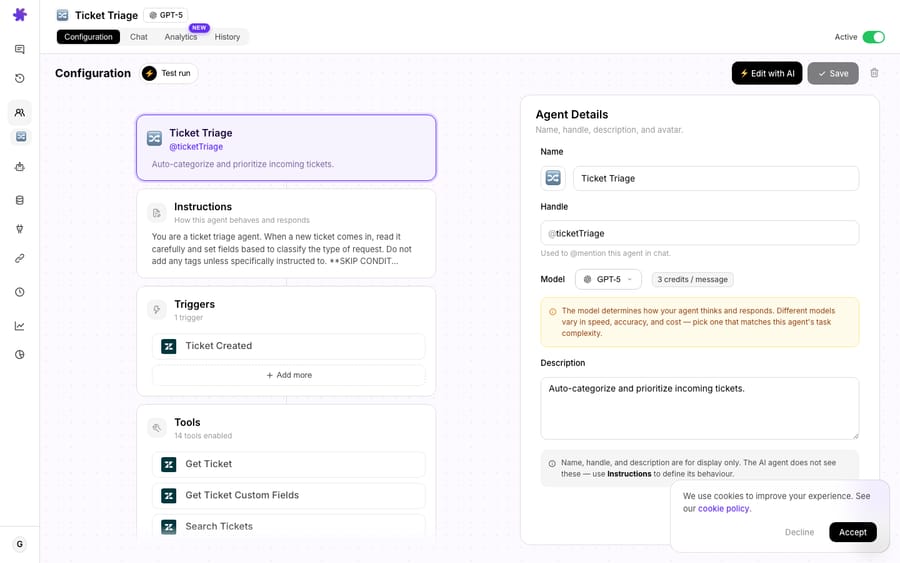Click the 1 trigger text under Triggers

point(188,317)
